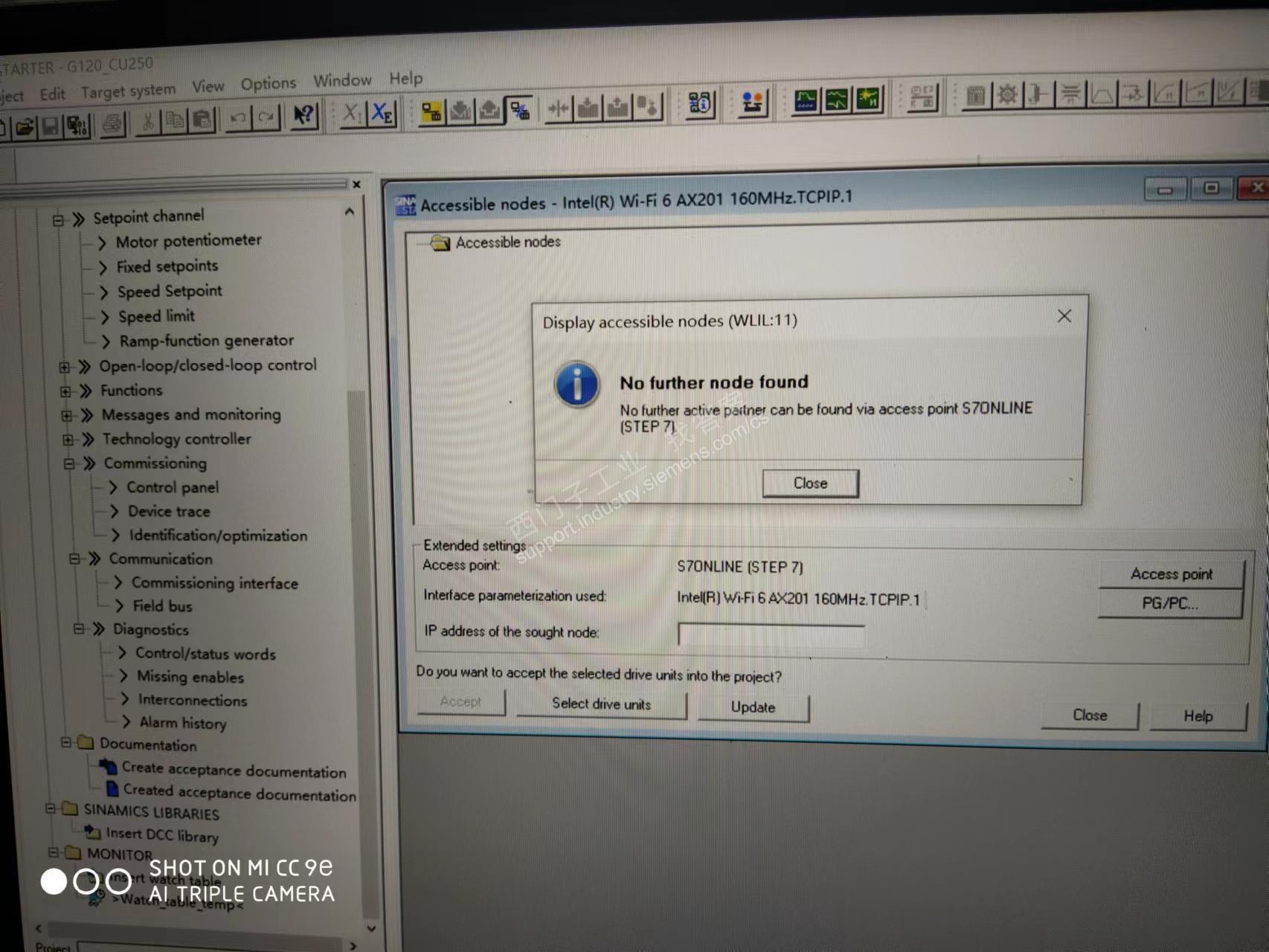The image size is (1269, 952).
Task: Close the project navigator panel with its X
Action: pyautogui.click(x=356, y=184)
